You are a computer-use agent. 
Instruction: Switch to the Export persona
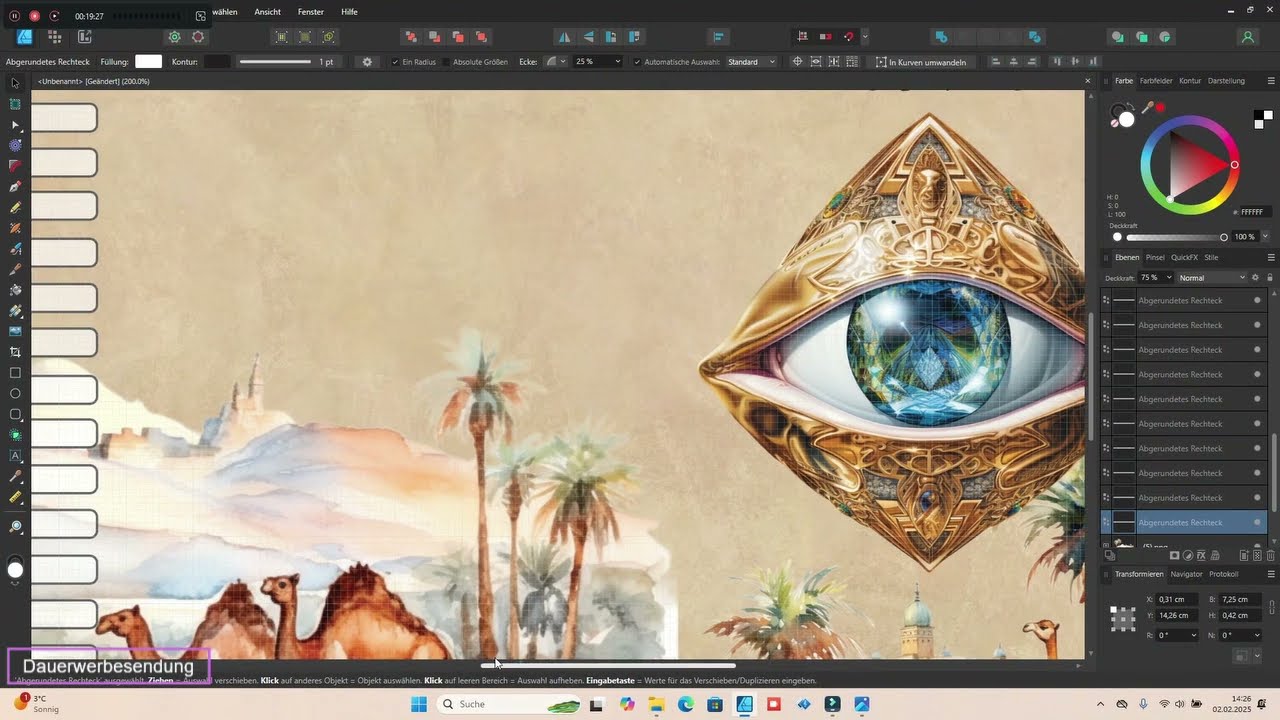(84, 37)
